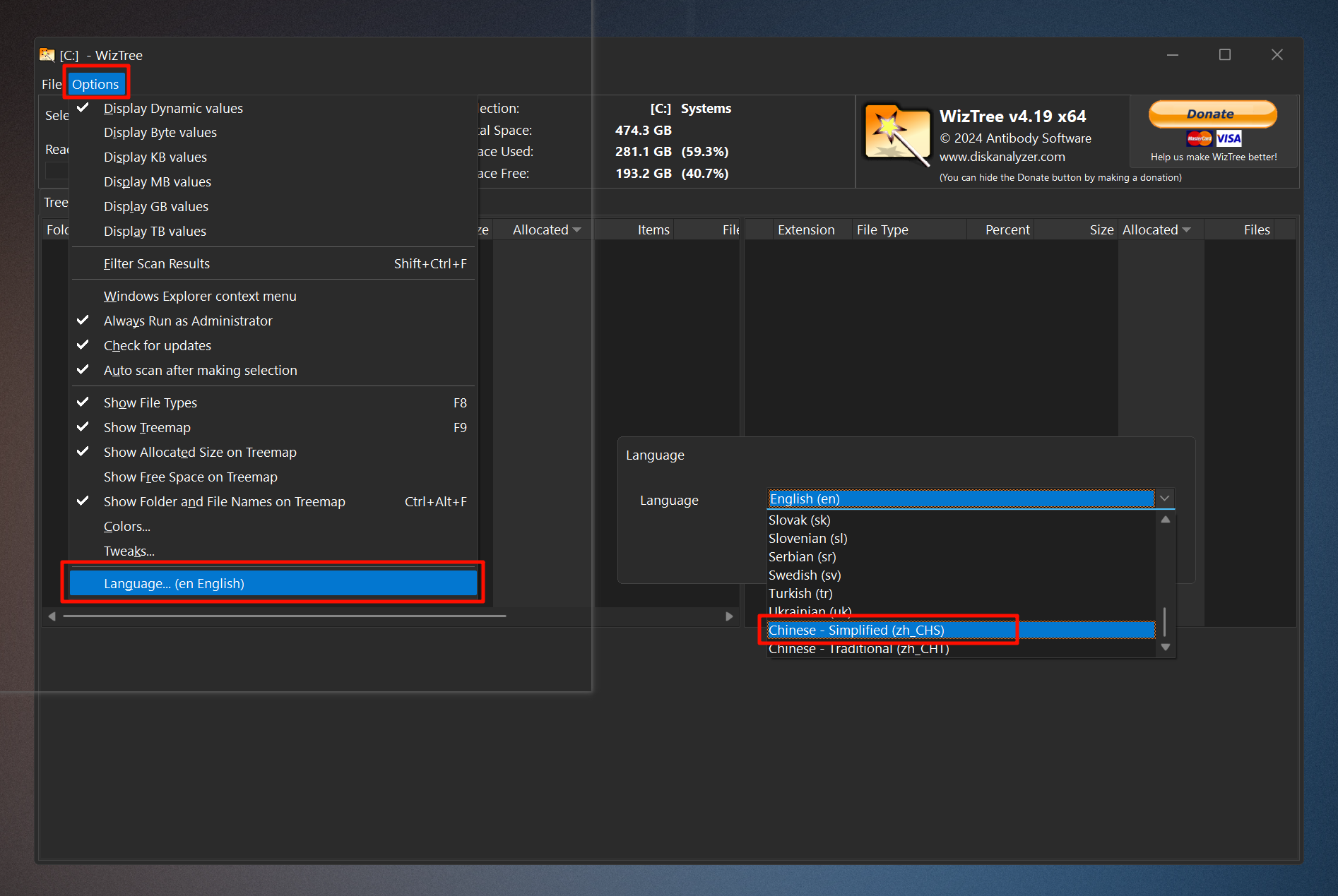Open Language... (en English) menu entry
The width and height of the screenshot is (1338, 896).
pos(174,583)
